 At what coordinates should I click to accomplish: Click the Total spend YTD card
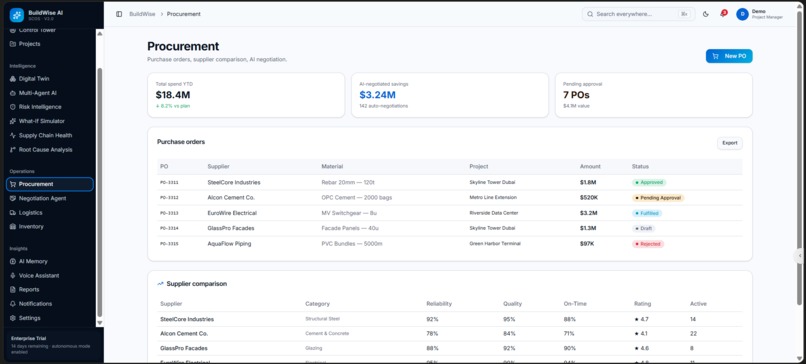(246, 95)
